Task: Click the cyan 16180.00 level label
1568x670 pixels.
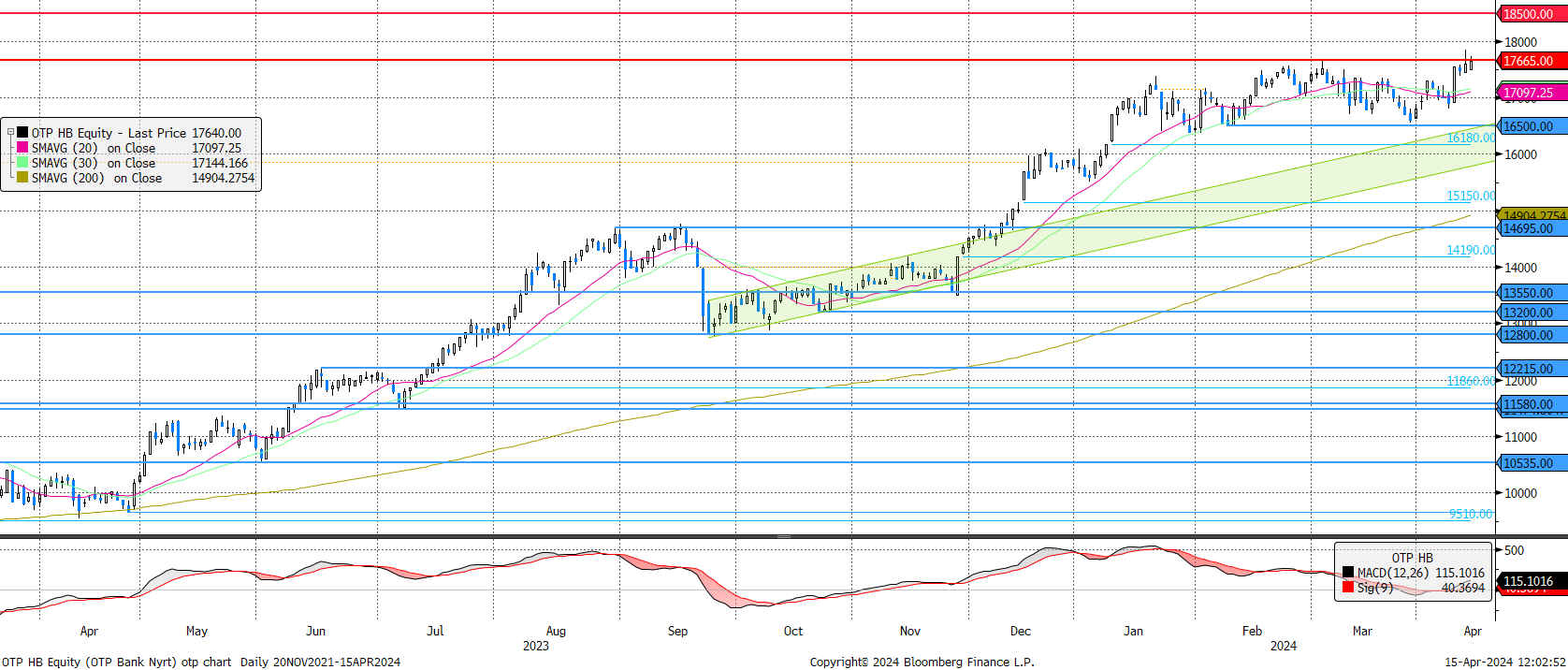Action: coord(1471,138)
